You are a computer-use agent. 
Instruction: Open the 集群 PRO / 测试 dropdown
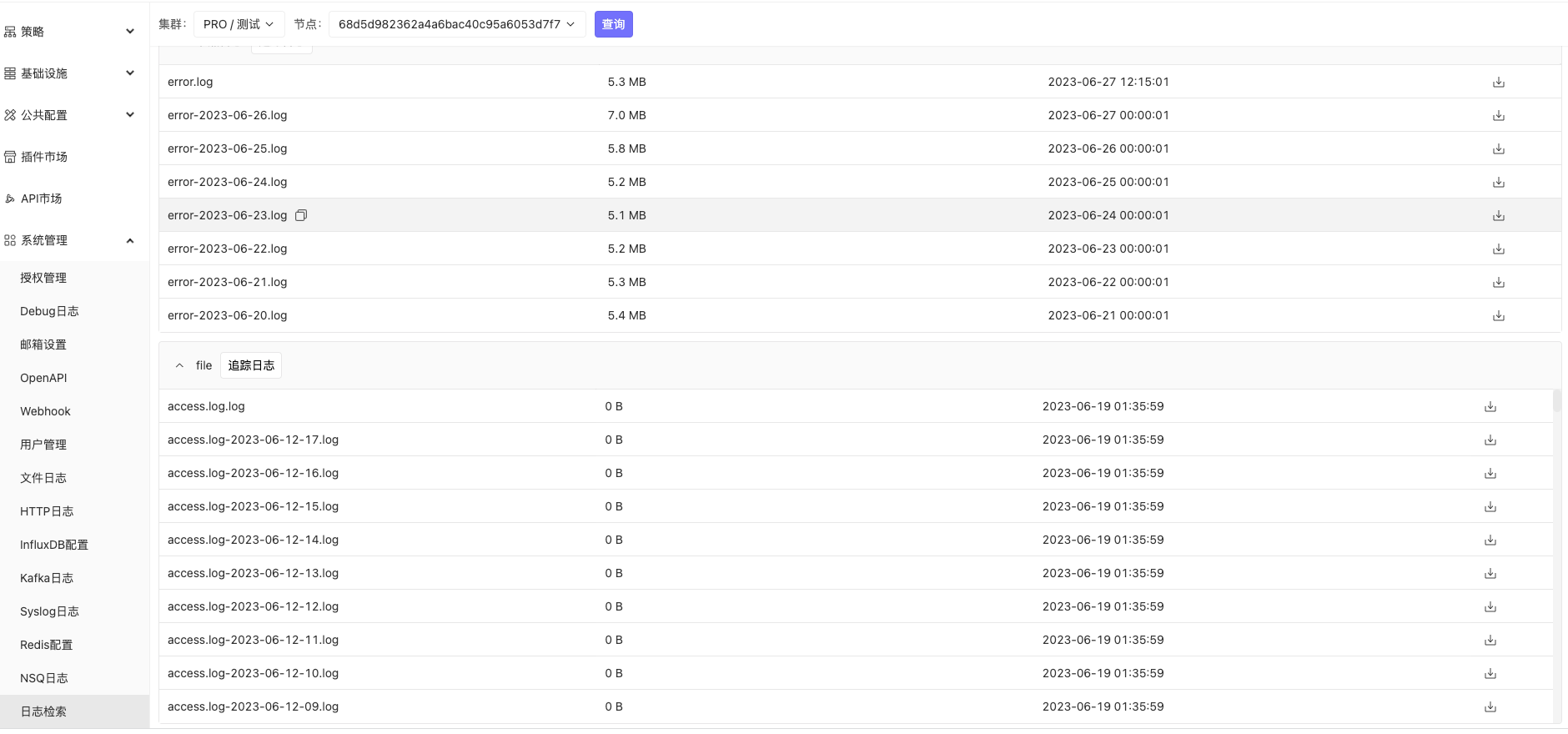[x=239, y=24]
